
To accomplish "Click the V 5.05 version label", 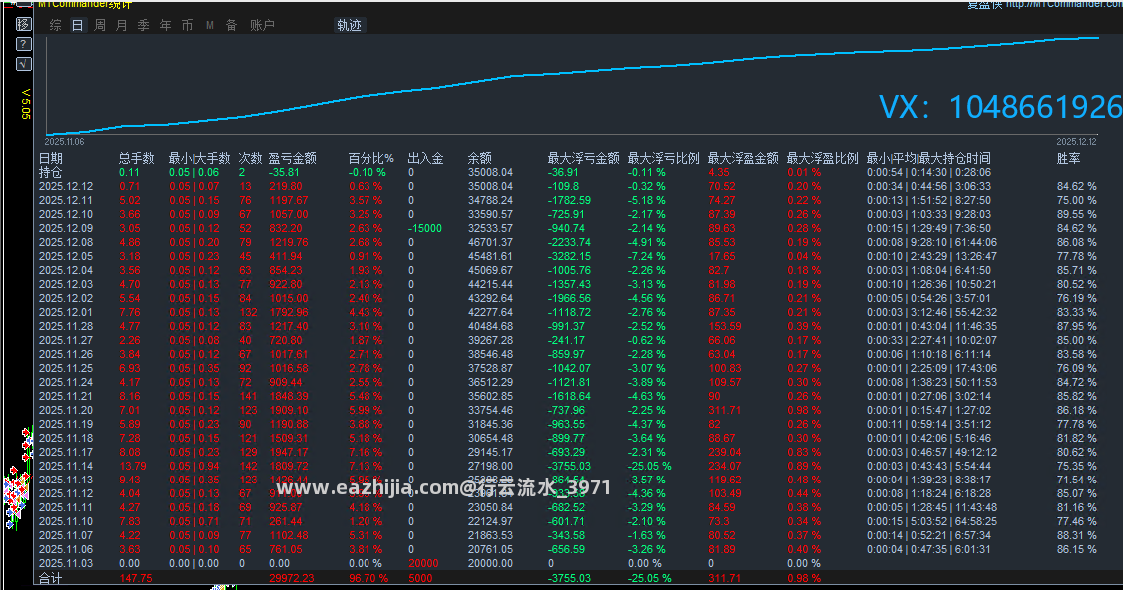I will click(26, 105).
